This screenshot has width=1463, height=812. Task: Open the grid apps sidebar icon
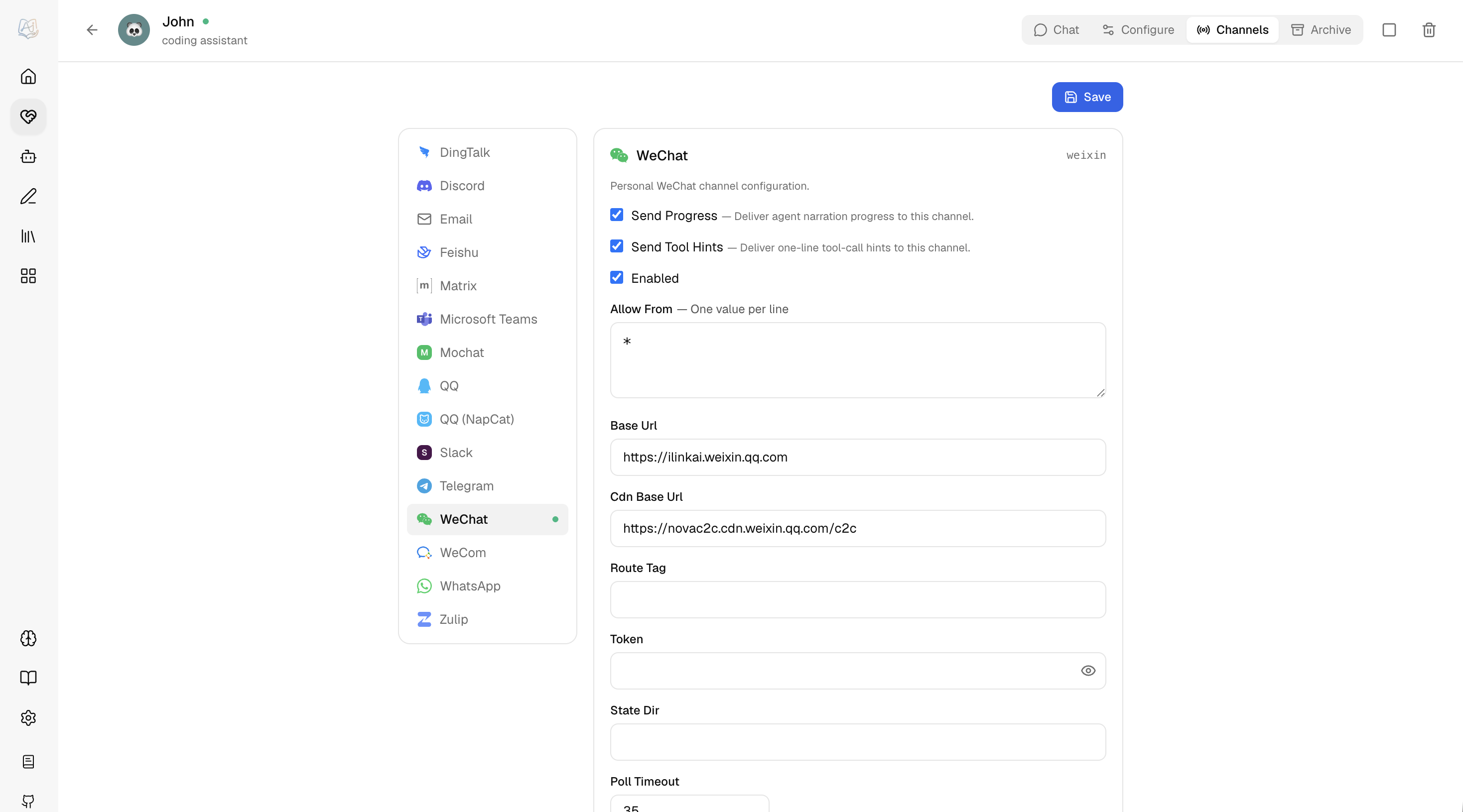28,276
